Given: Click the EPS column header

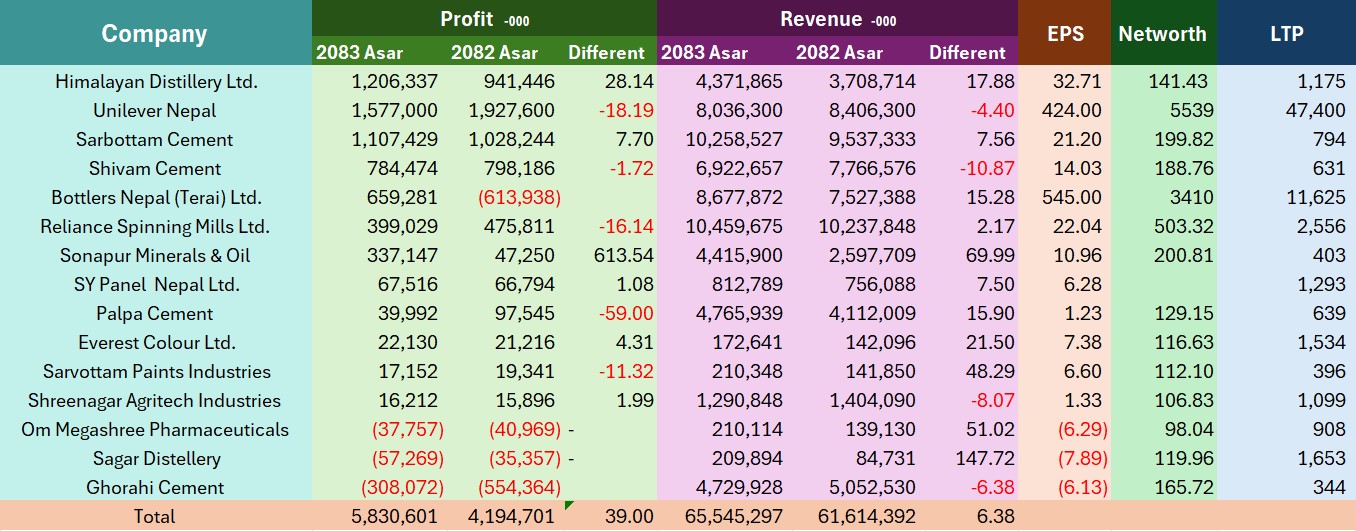Looking at the screenshot, I should [x=1064, y=33].
